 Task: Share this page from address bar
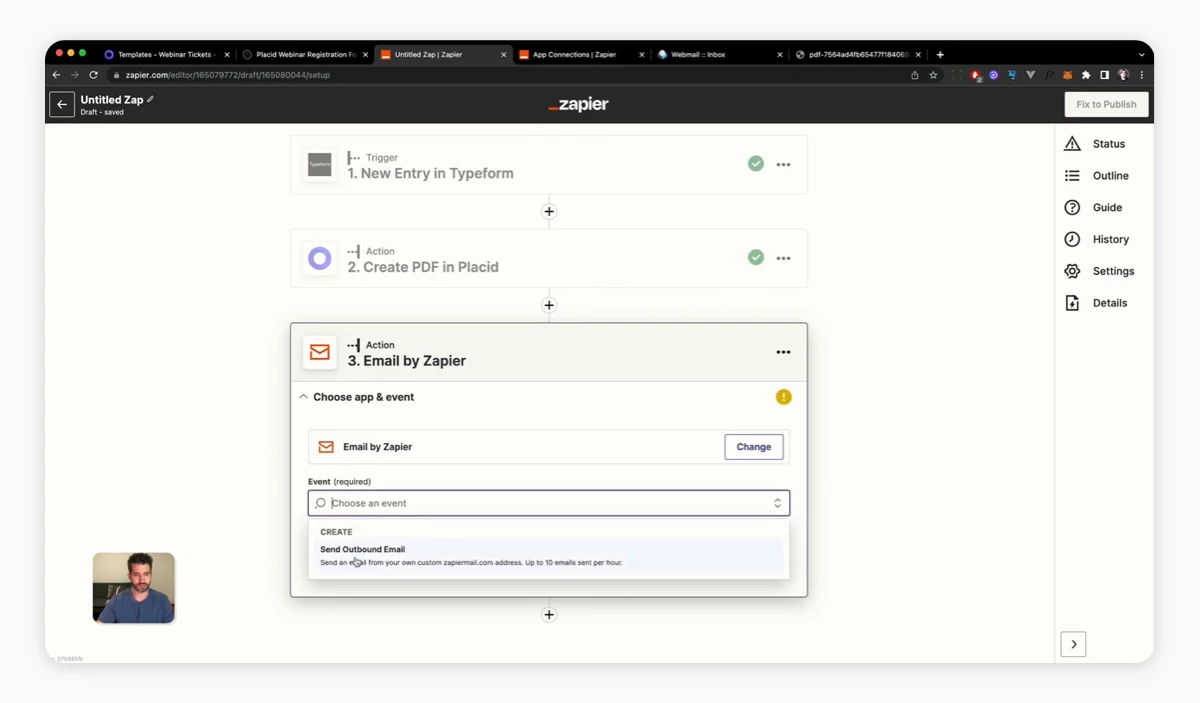click(x=914, y=75)
